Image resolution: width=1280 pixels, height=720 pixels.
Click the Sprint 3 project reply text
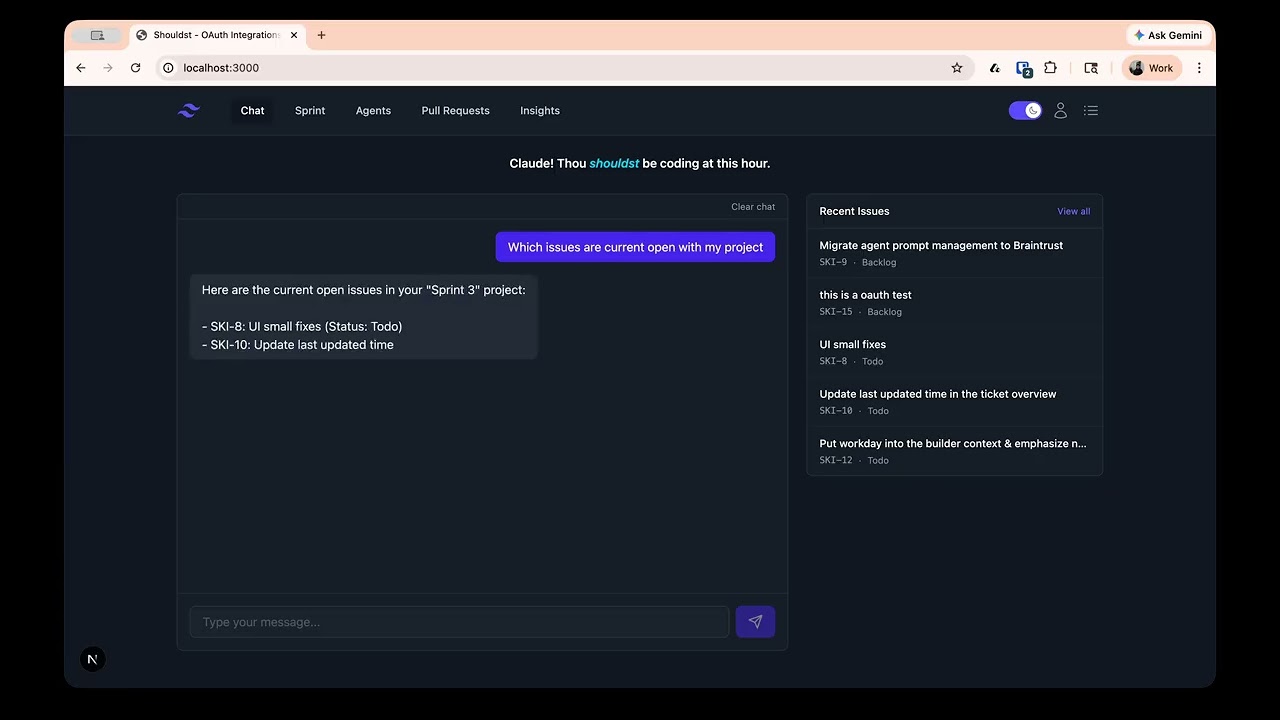pyautogui.click(x=363, y=290)
